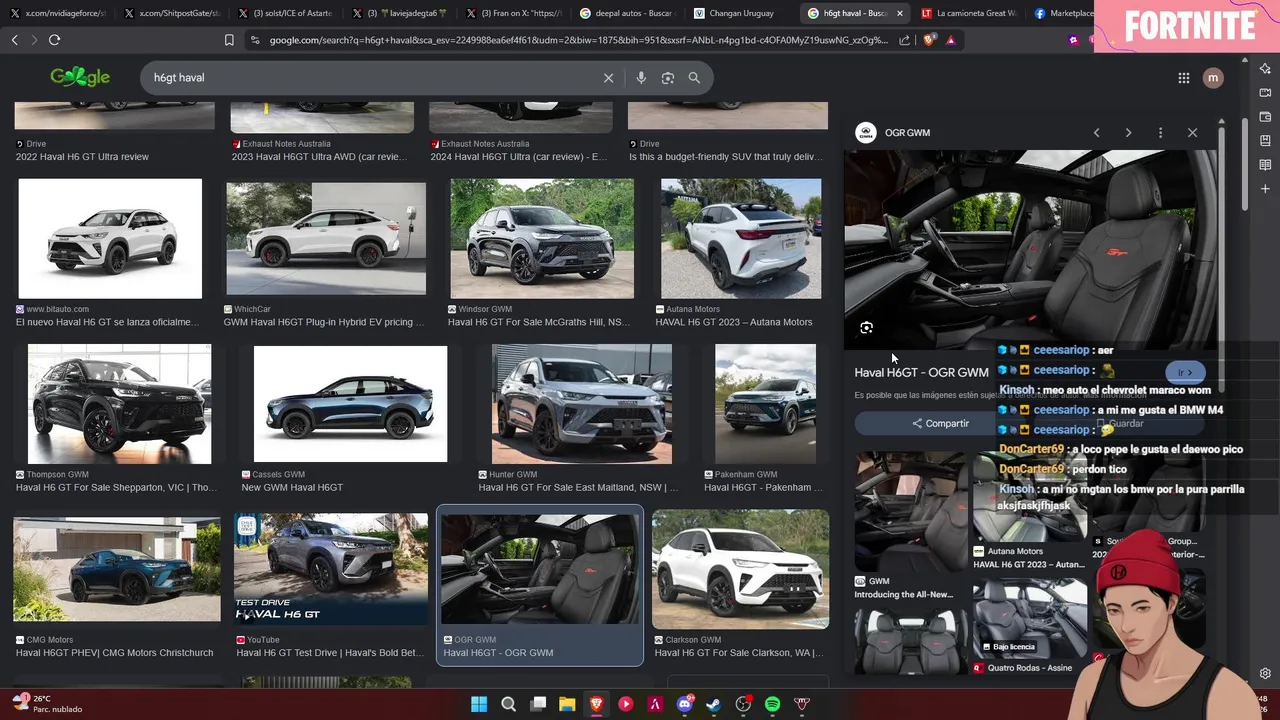Open File Explorer from the taskbar
This screenshot has width=1280, height=720.
click(567, 704)
